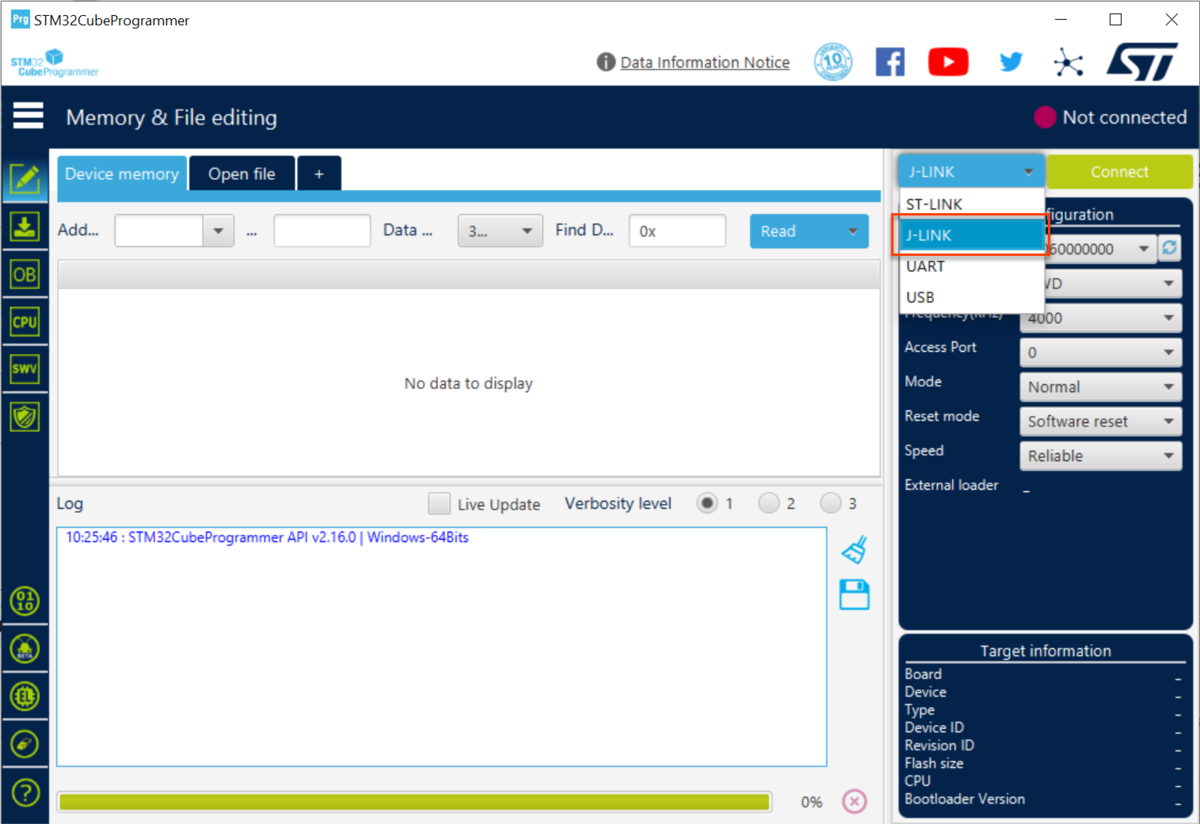Open the SWV serial wire viewer
This screenshot has width=1200, height=824.
click(x=25, y=368)
